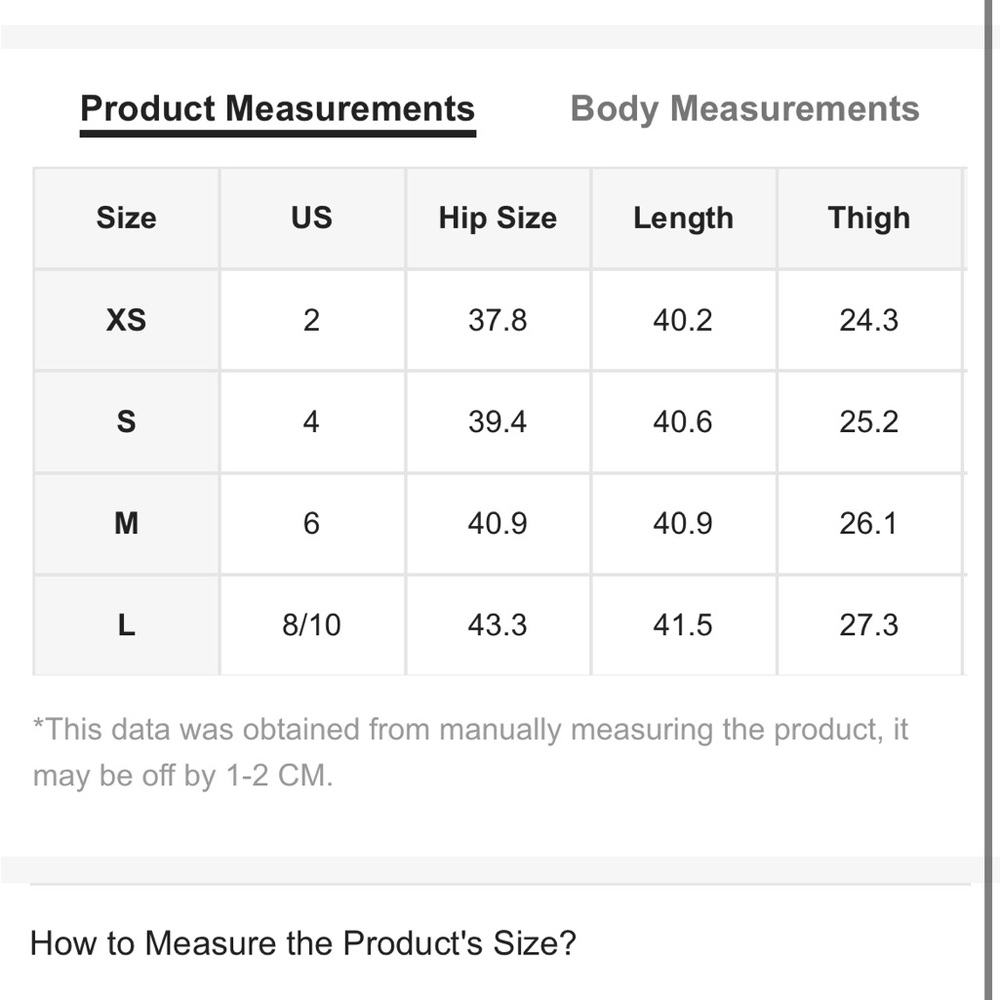The image size is (1000, 1000).
Task: Click the 26.1 thigh cell
Action: point(869,524)
